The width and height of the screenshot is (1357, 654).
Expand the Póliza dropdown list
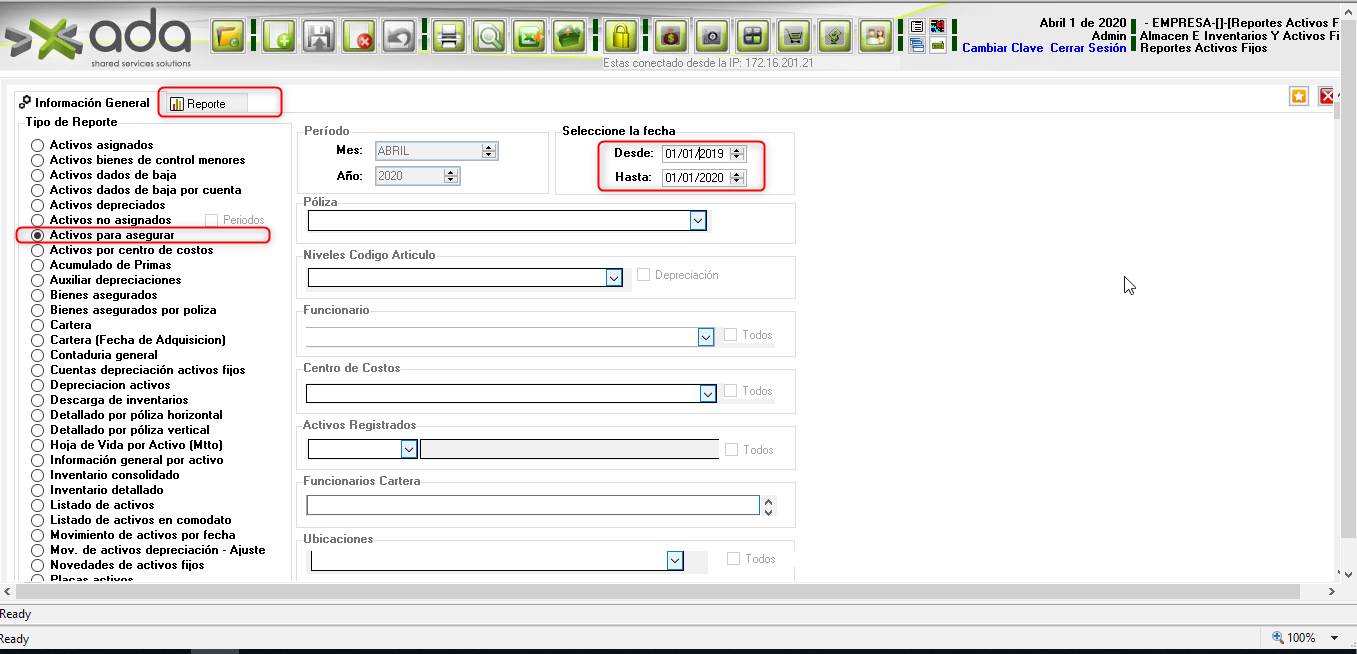pos(698,221)
